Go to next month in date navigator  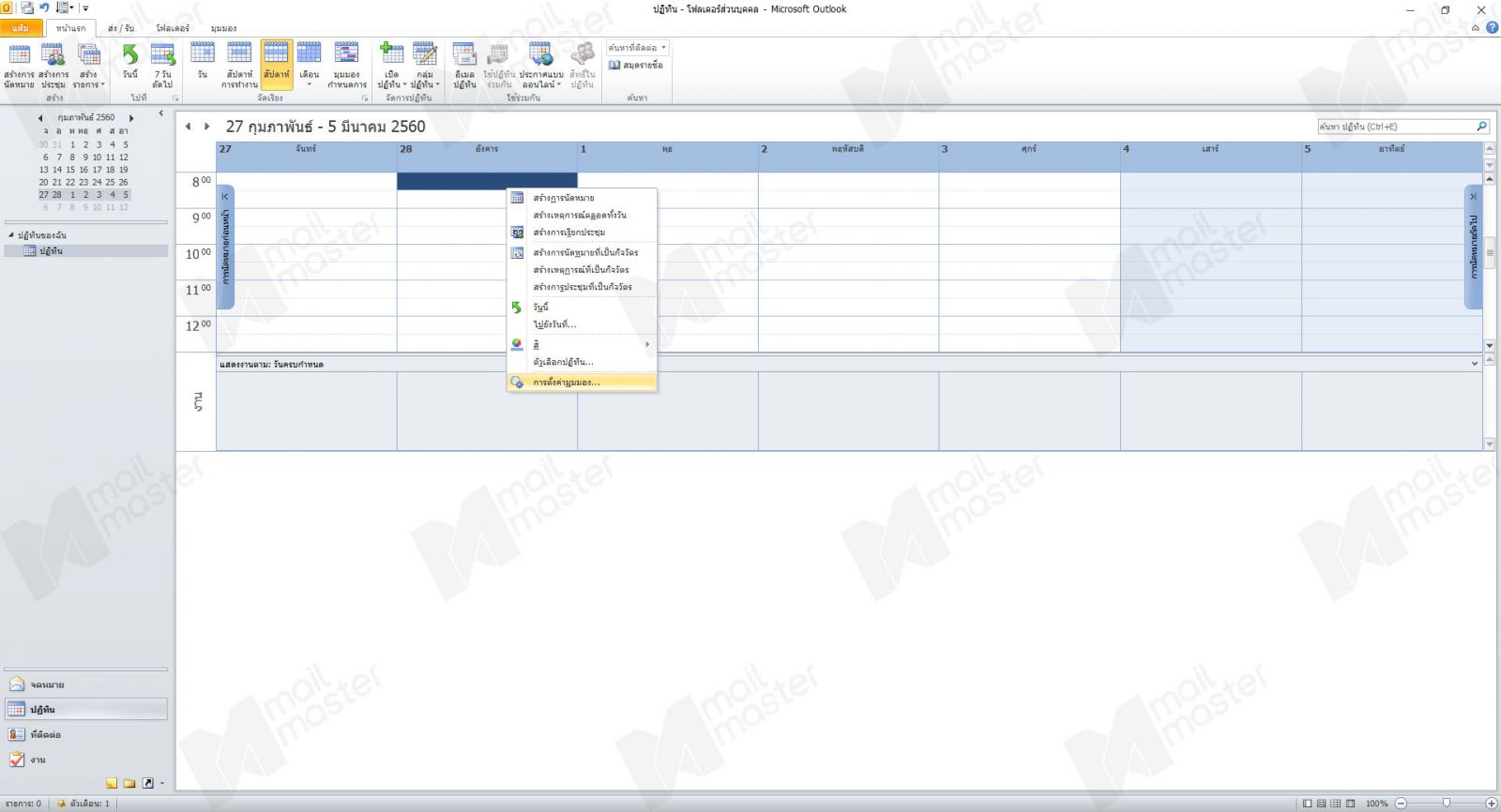point(131,117)
